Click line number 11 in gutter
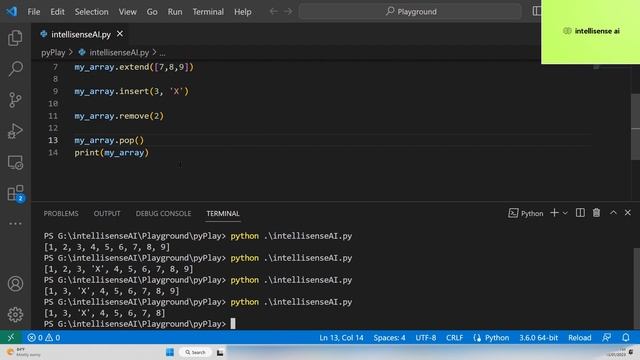 [53, 116]
